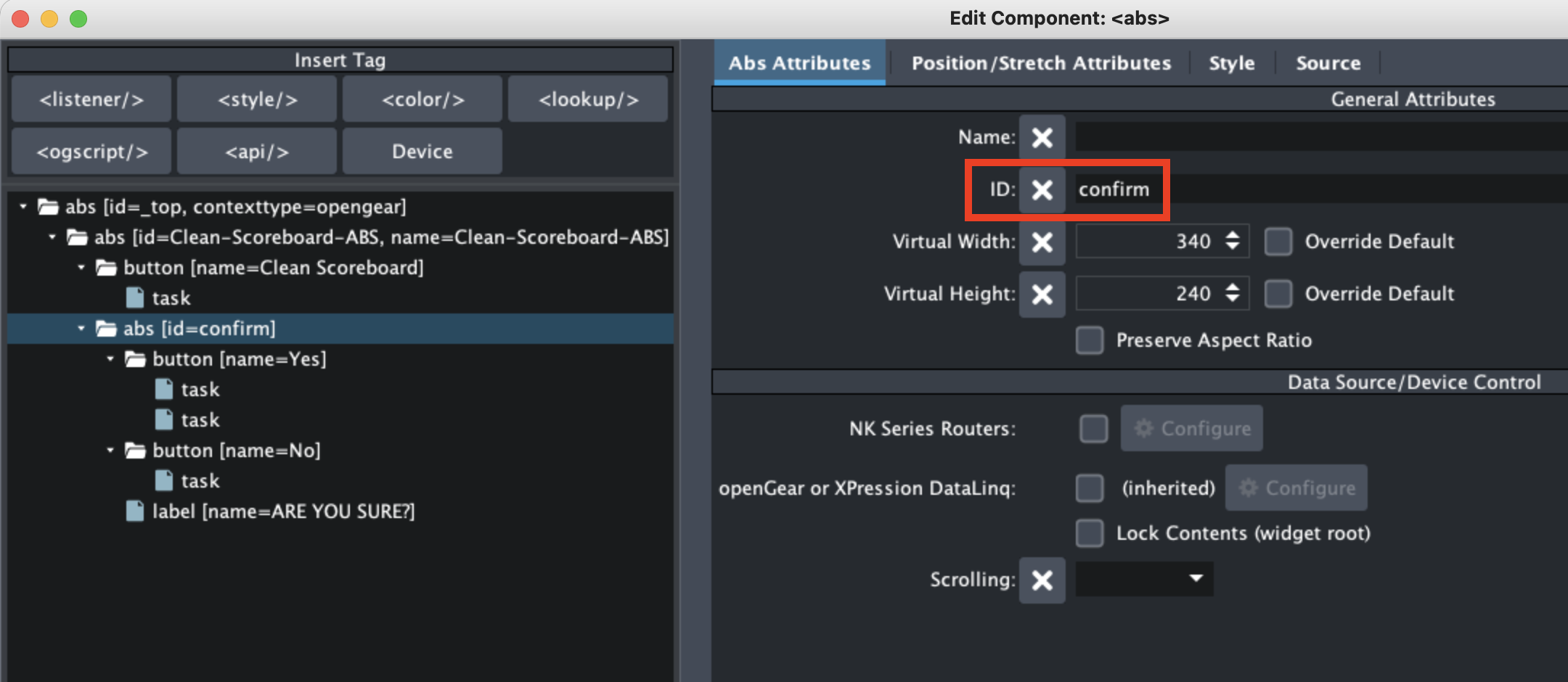Enable Override Default for Virtual Width
1568x682 pixels.
1278,242
